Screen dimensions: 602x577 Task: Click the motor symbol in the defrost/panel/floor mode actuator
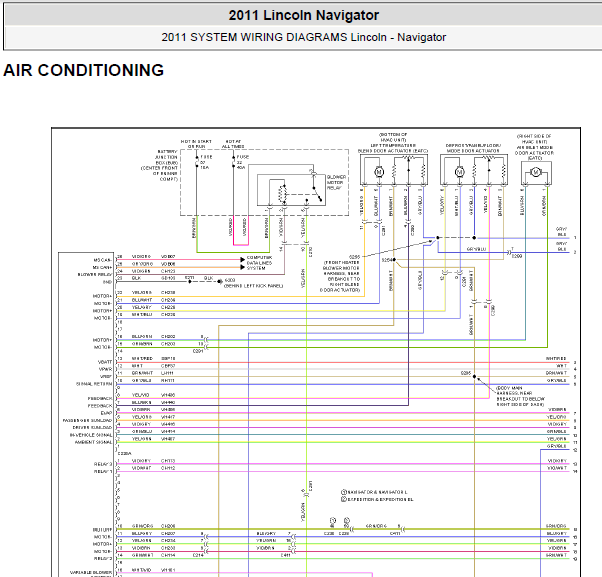point(459,172)
